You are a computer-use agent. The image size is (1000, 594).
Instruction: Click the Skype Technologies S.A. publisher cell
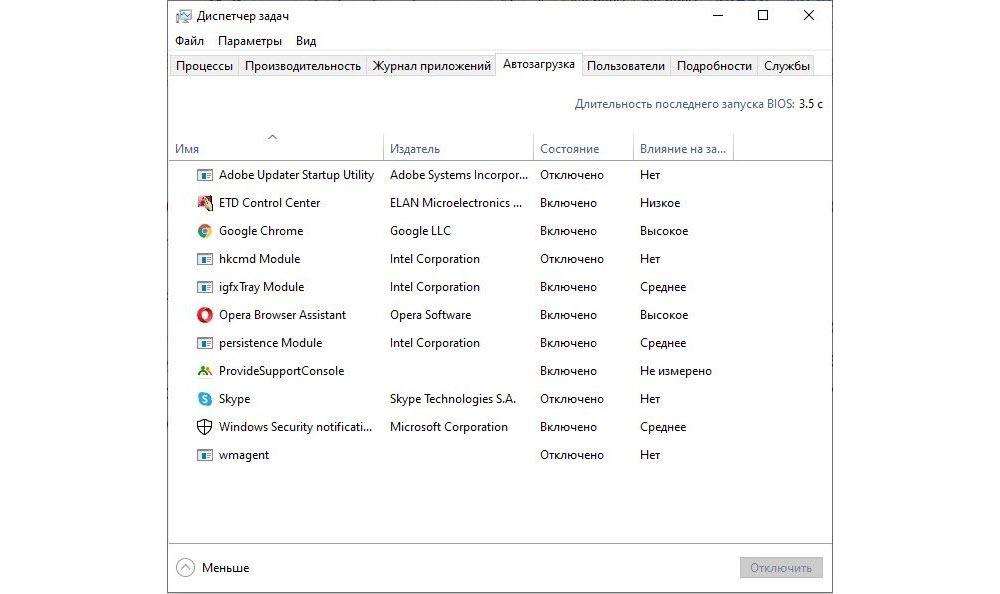pos(453,399)
